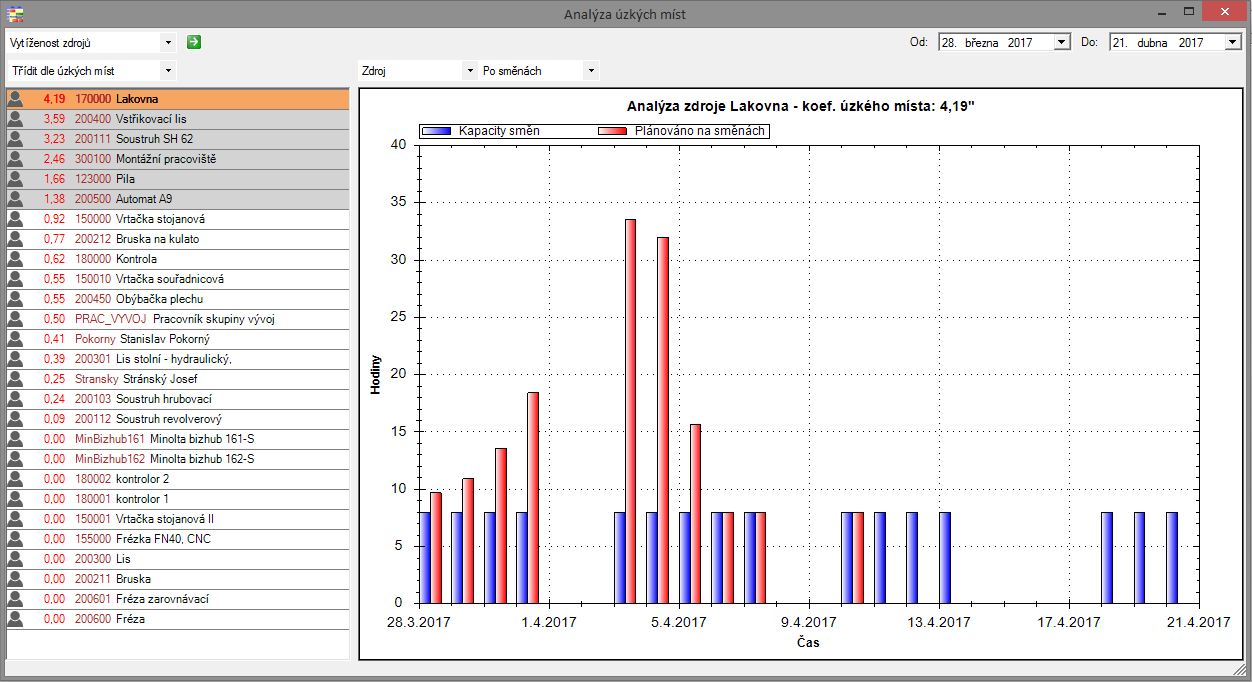
Task: Click the Plánováno na směnách legend label
Action: pyautogui.click(x=699, y=131)
